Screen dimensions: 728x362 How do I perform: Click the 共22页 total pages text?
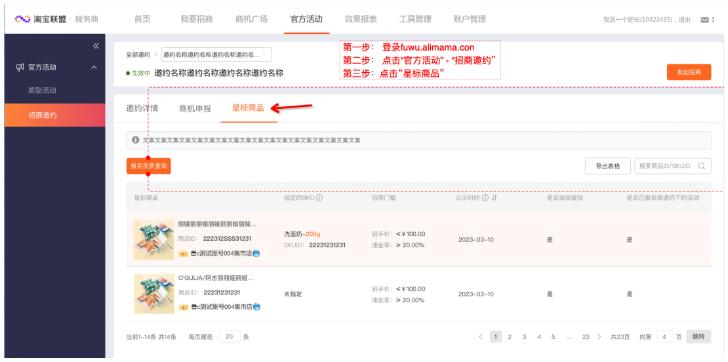[620, 336]
